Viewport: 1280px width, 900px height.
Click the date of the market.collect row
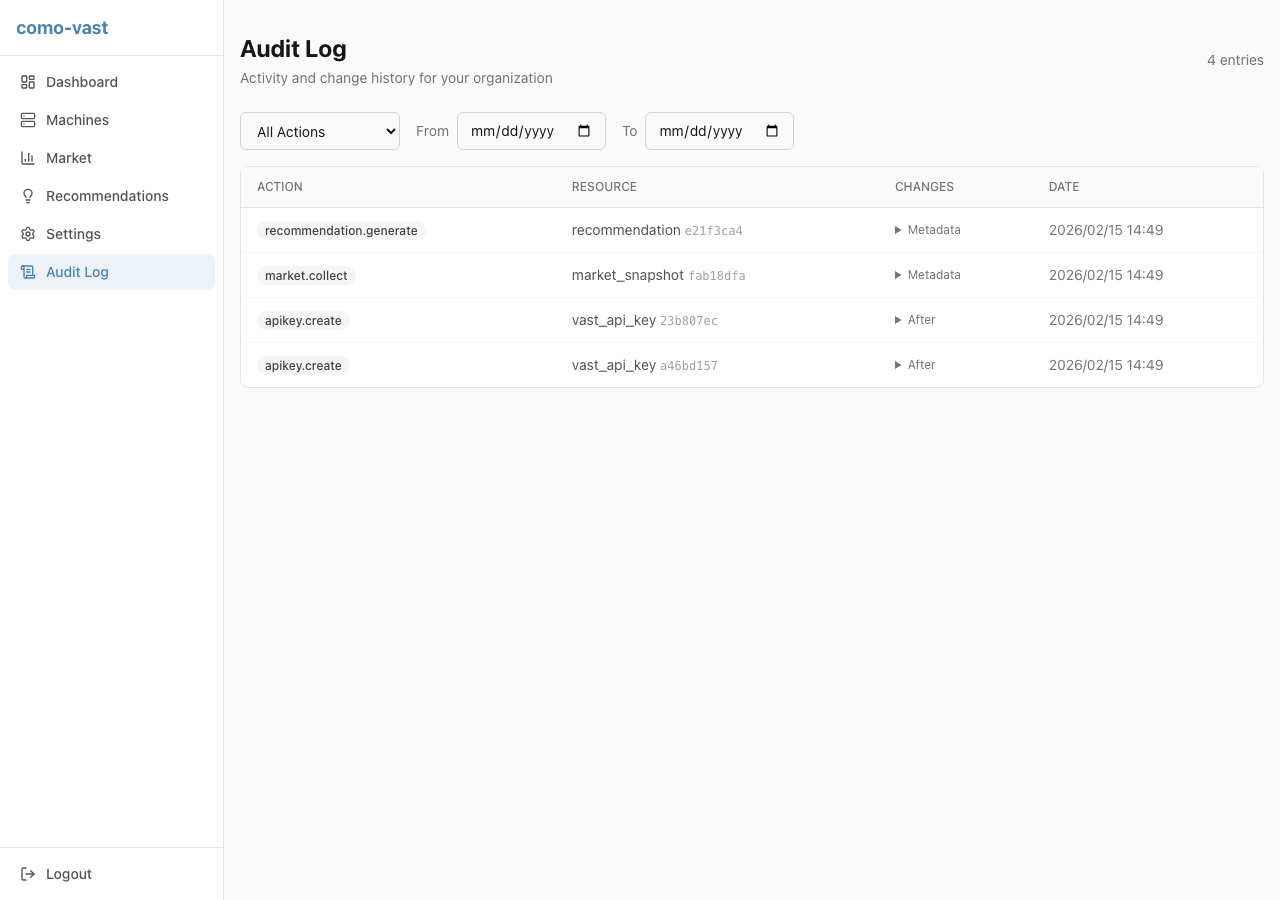(x=1106, y=275)
